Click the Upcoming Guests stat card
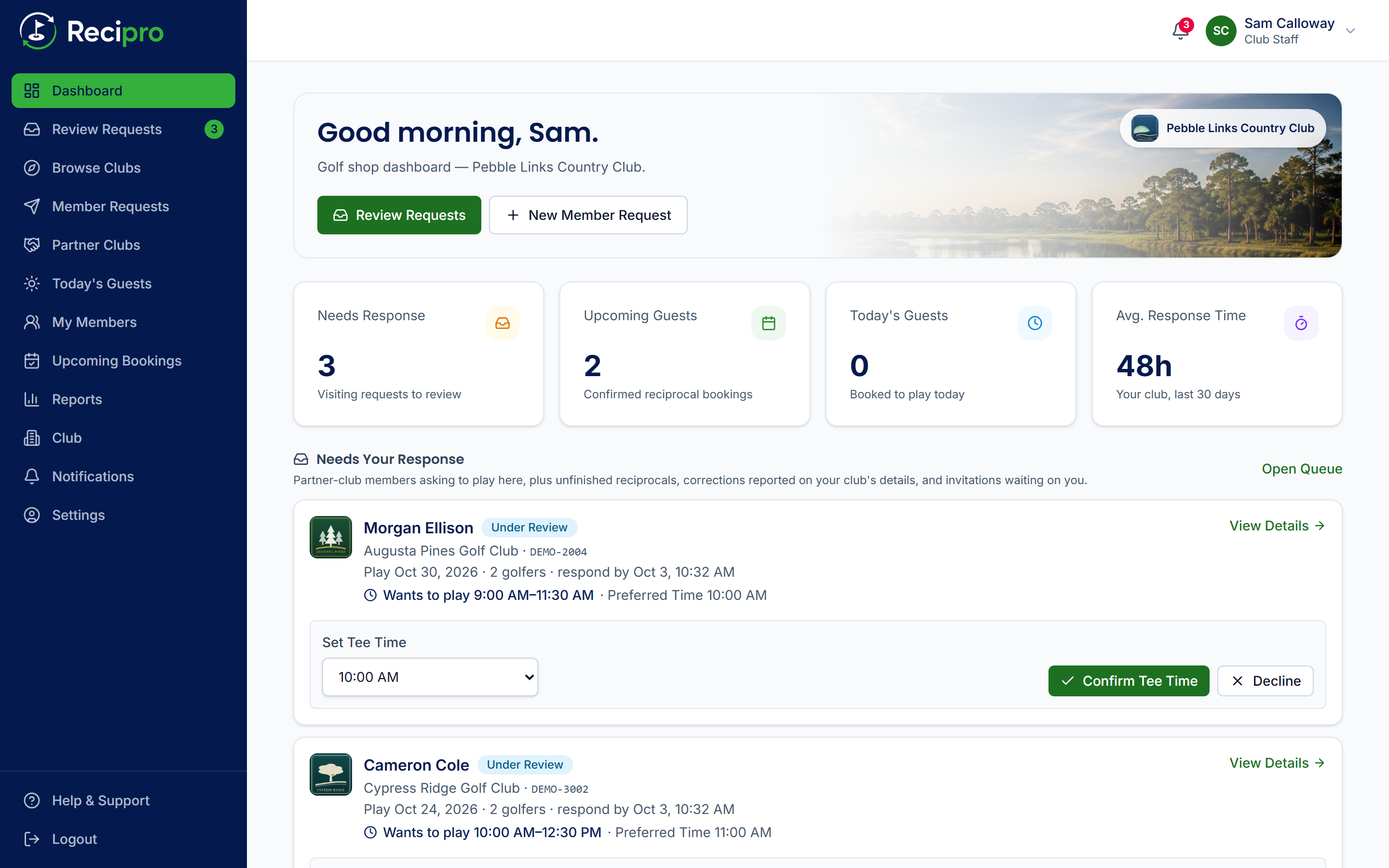Image resolution: width=1389 pixels, height=868 pixels. click(x=685, y=353)
